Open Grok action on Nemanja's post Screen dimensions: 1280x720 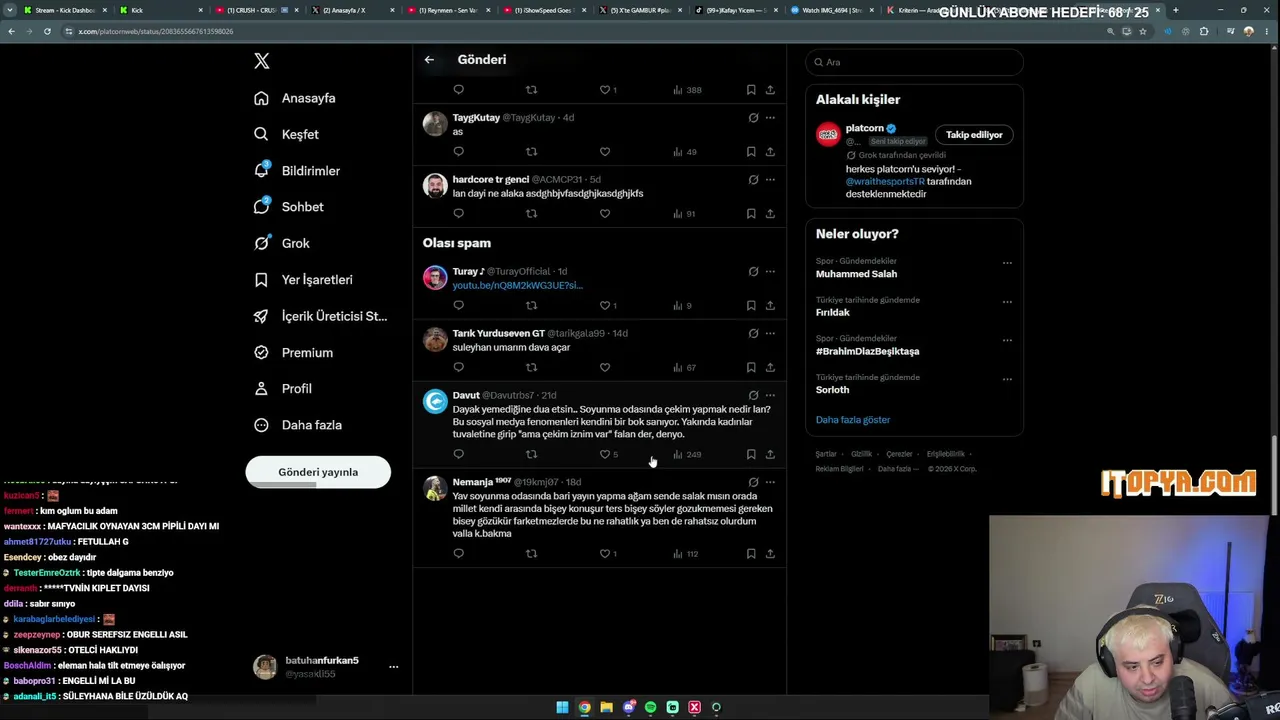pyautogui.click(x=753, y=482)
